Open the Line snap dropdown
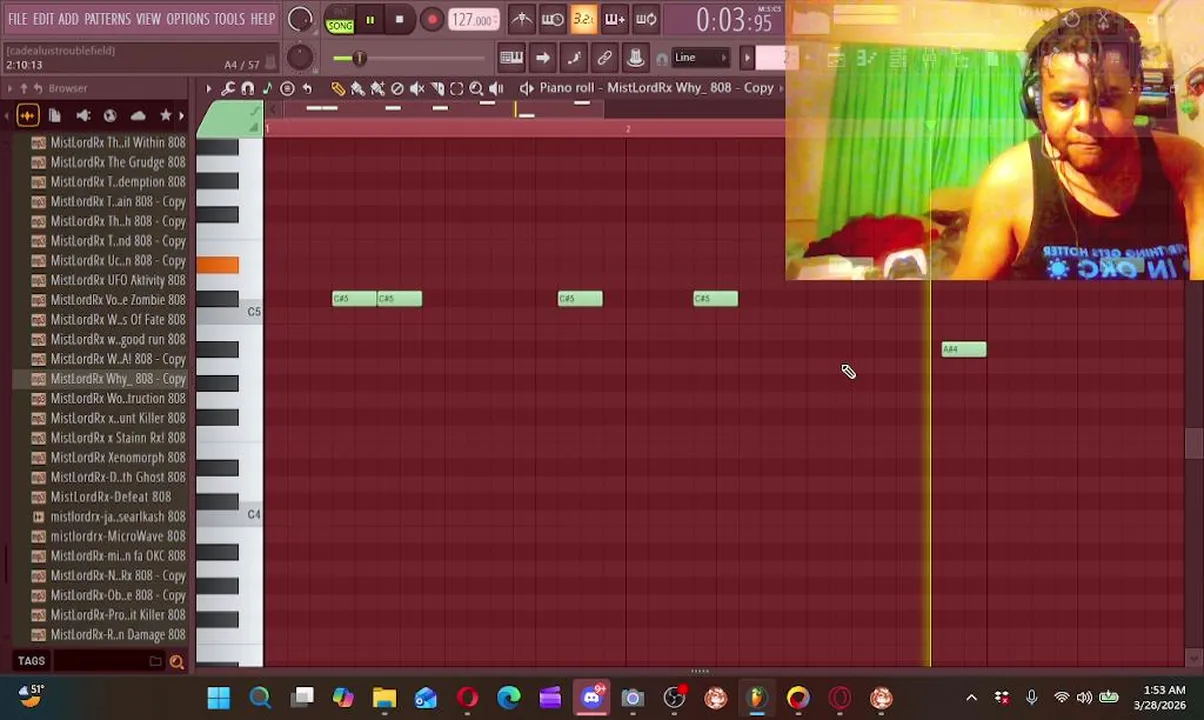The image size is (1204, 720). (x=703, y=58)
